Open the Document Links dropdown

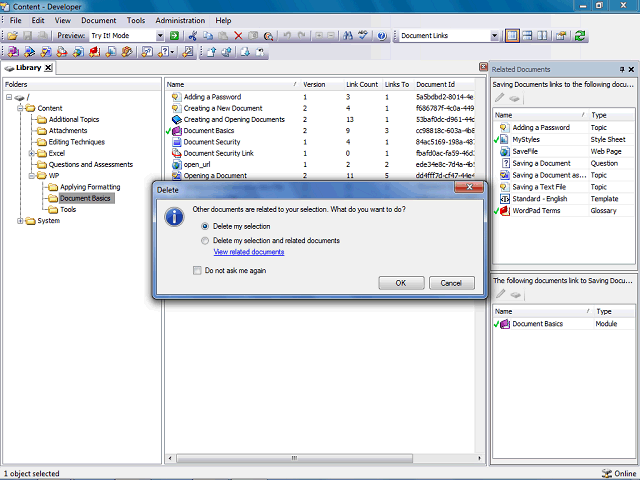click(494, 36)
